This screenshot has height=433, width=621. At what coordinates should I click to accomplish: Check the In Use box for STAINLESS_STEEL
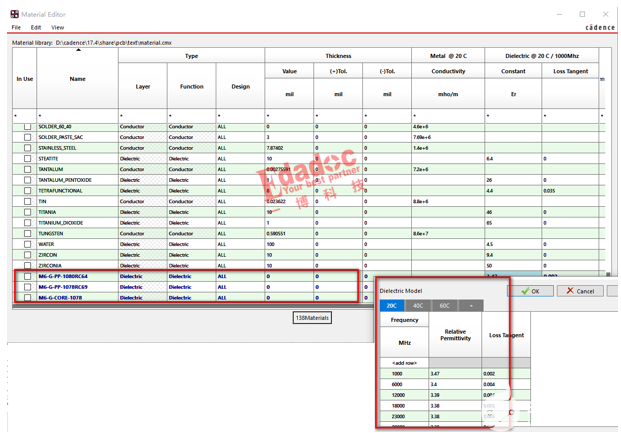pos(27,148)
